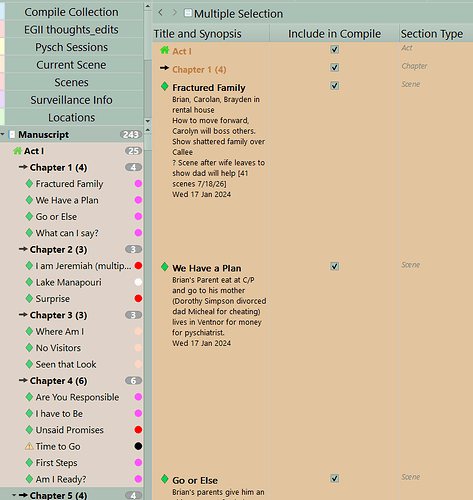
Task: Click the Manuscript document icon in binder
Action: (12, 134)
